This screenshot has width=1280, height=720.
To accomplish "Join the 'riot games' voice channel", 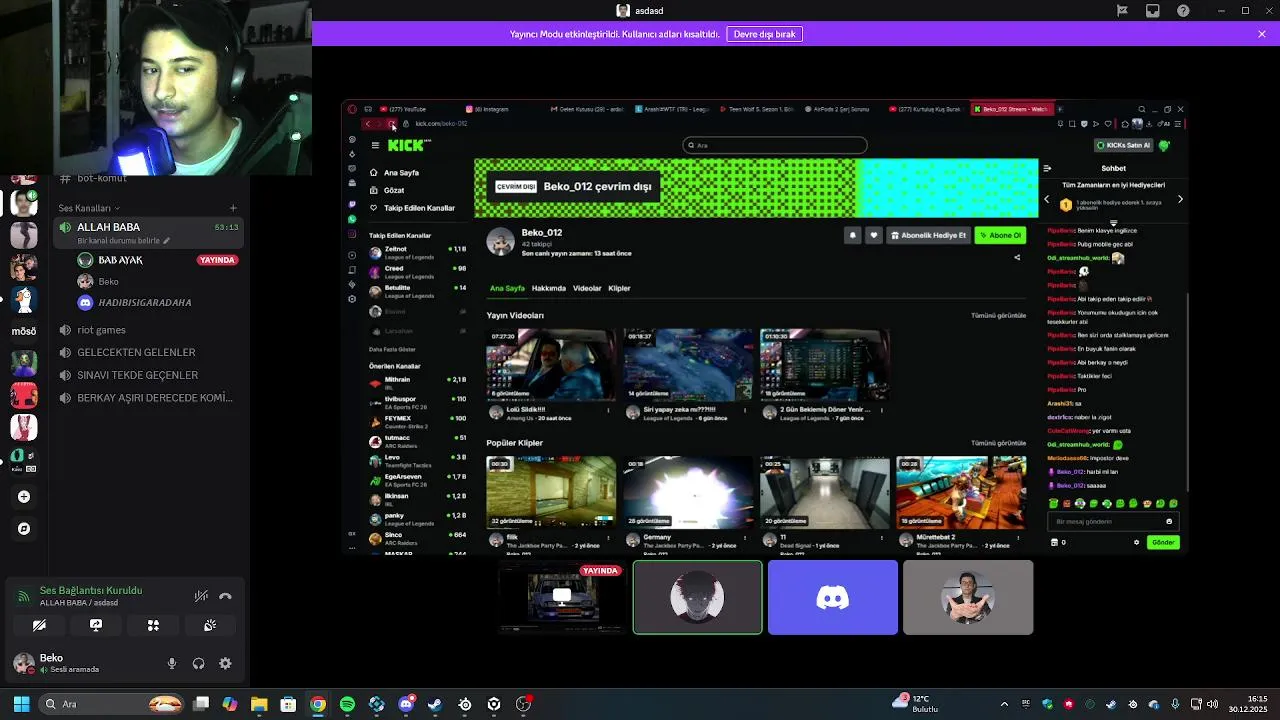I will click(x=101, y=330).
